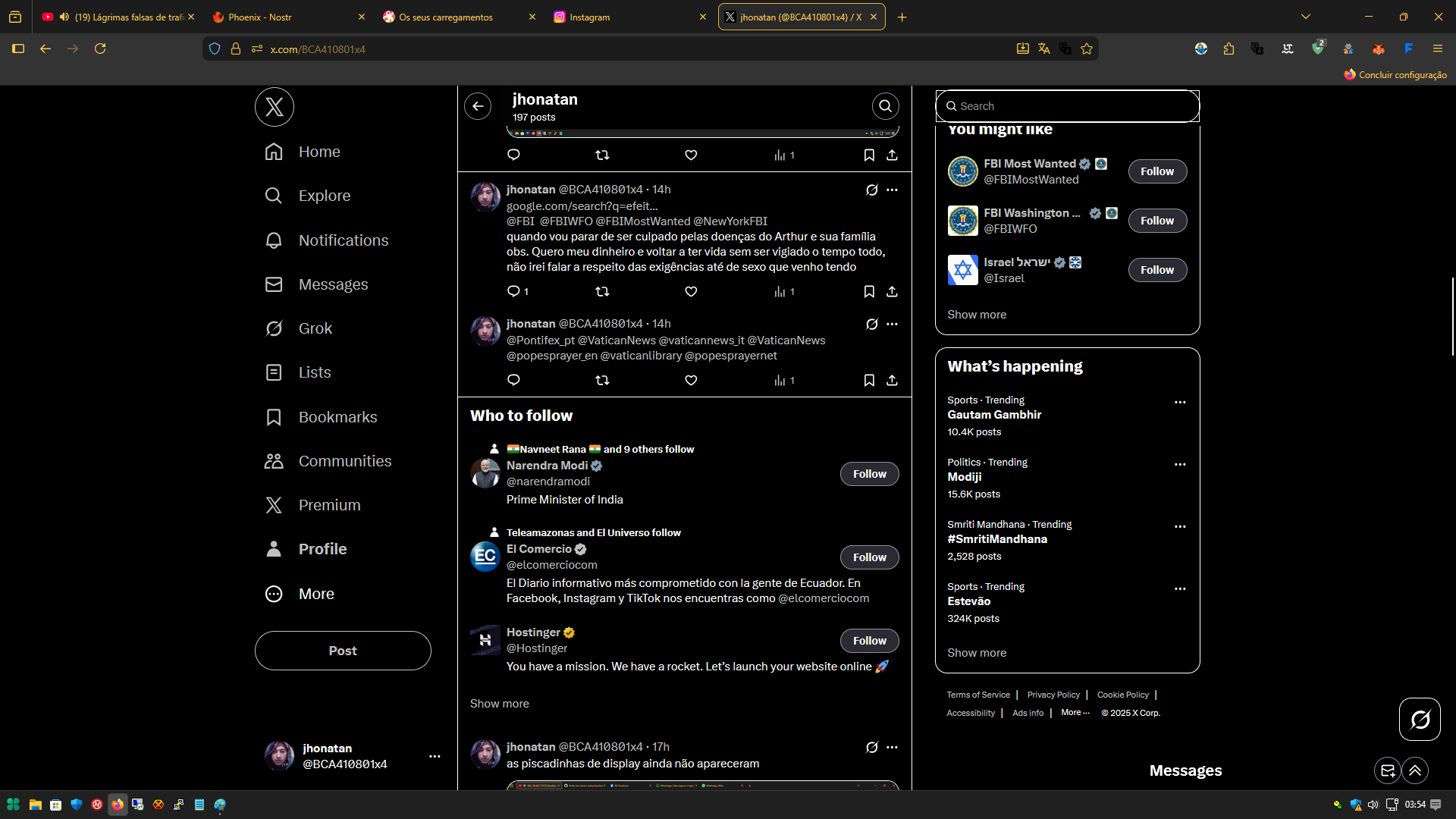
Task: Expand the Messages drawer with double chevron
Action: [1415, 770]
